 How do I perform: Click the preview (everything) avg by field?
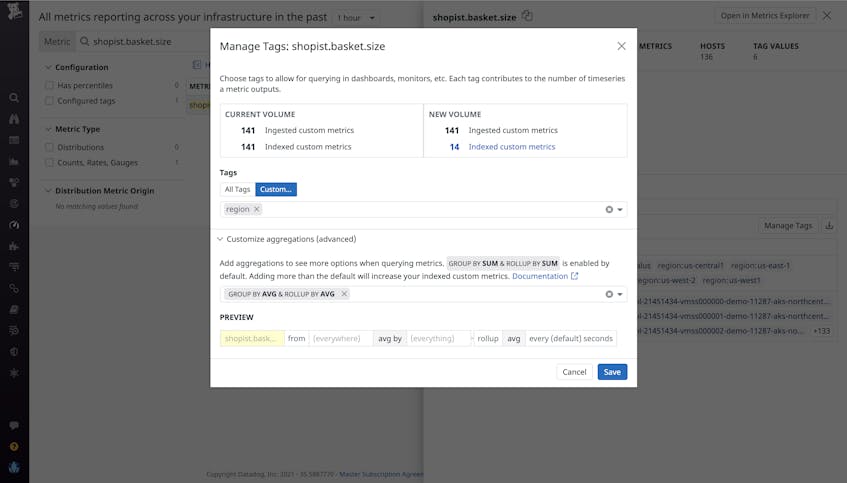coord(438,338)
